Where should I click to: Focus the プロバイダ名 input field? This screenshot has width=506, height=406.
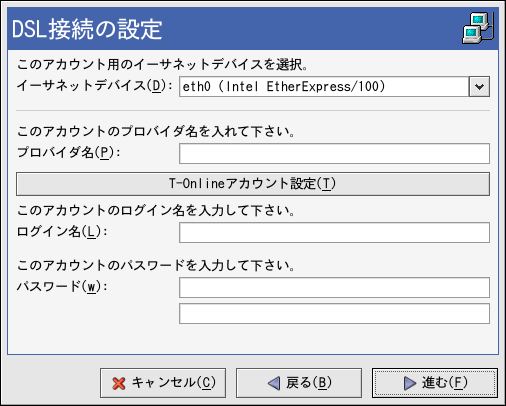click(334, 153)
